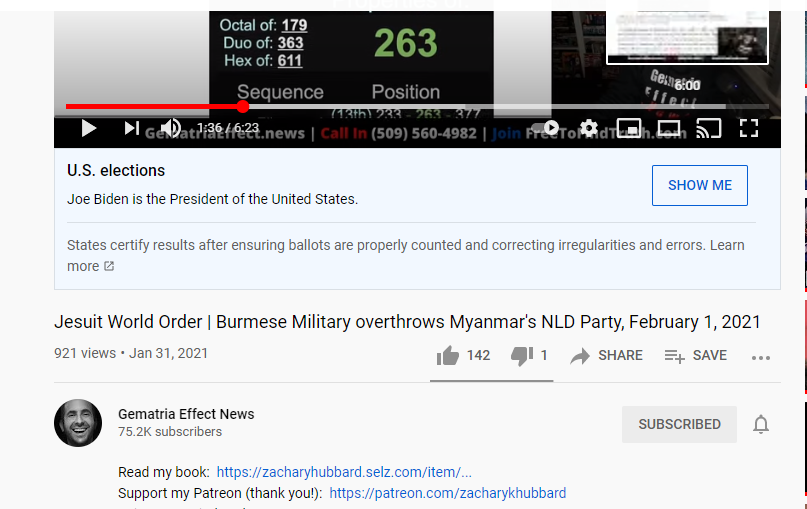Switch to theater mode

click(x=669, y=128)
